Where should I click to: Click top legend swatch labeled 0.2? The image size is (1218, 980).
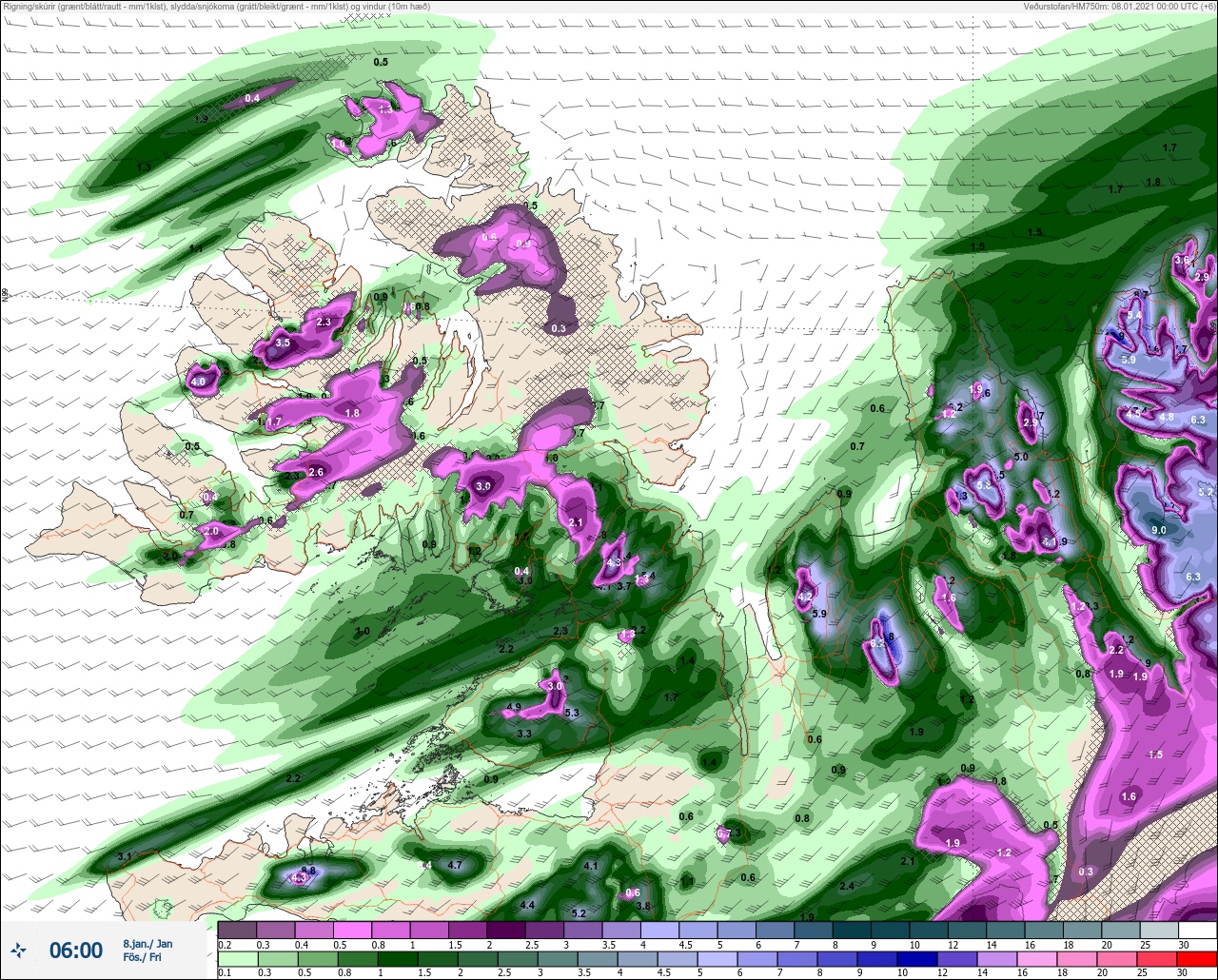click(237, 930)
